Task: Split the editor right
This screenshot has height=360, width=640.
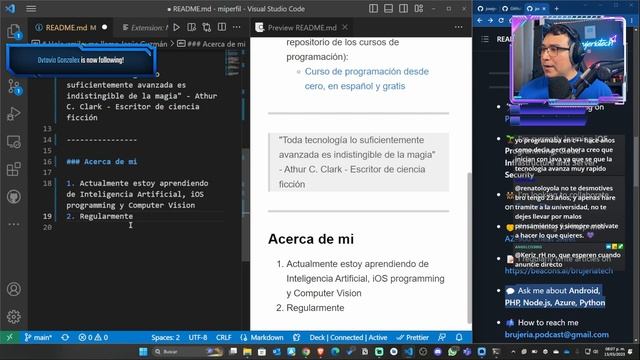Action: pyautogui.click(x=222, y=27)
